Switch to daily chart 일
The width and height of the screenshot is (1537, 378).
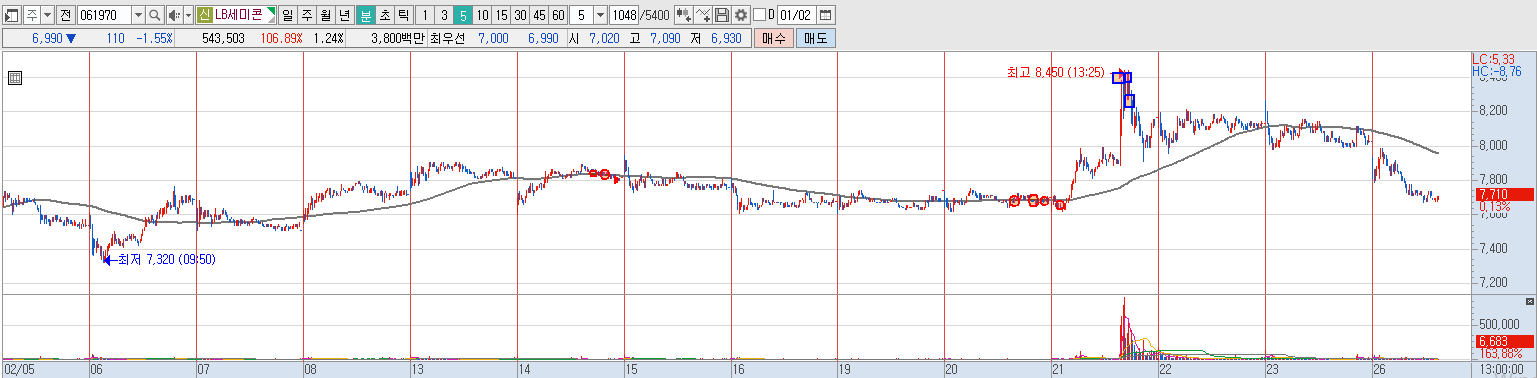[287, 15]
